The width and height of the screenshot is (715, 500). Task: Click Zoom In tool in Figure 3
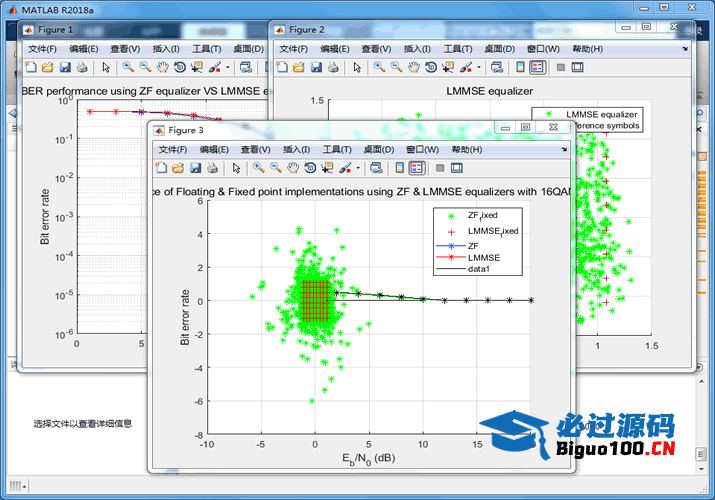(258, 168)
